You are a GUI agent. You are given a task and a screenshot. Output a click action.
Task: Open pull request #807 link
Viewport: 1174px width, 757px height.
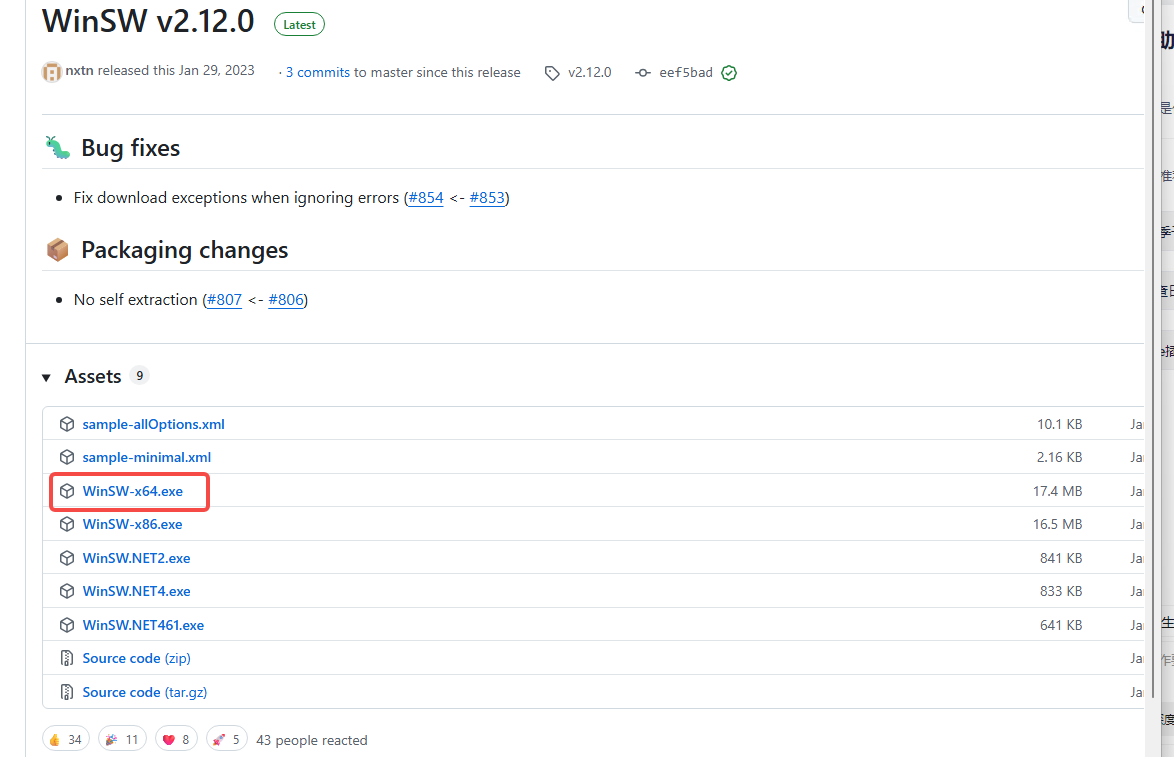pyautogui.click(x=225, y=300)
